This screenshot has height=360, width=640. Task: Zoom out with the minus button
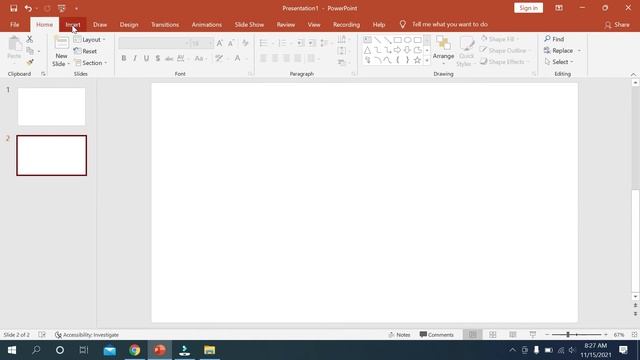point(547,335)
